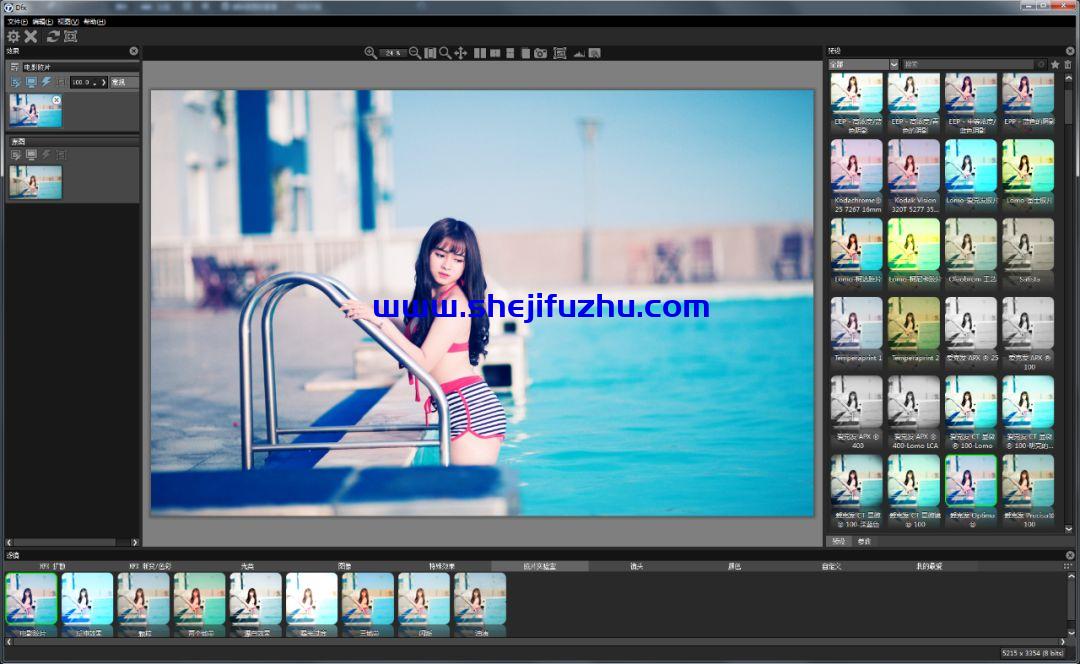Open the first item in the menu bar
Screen dimensions: 1080x664
17,21
